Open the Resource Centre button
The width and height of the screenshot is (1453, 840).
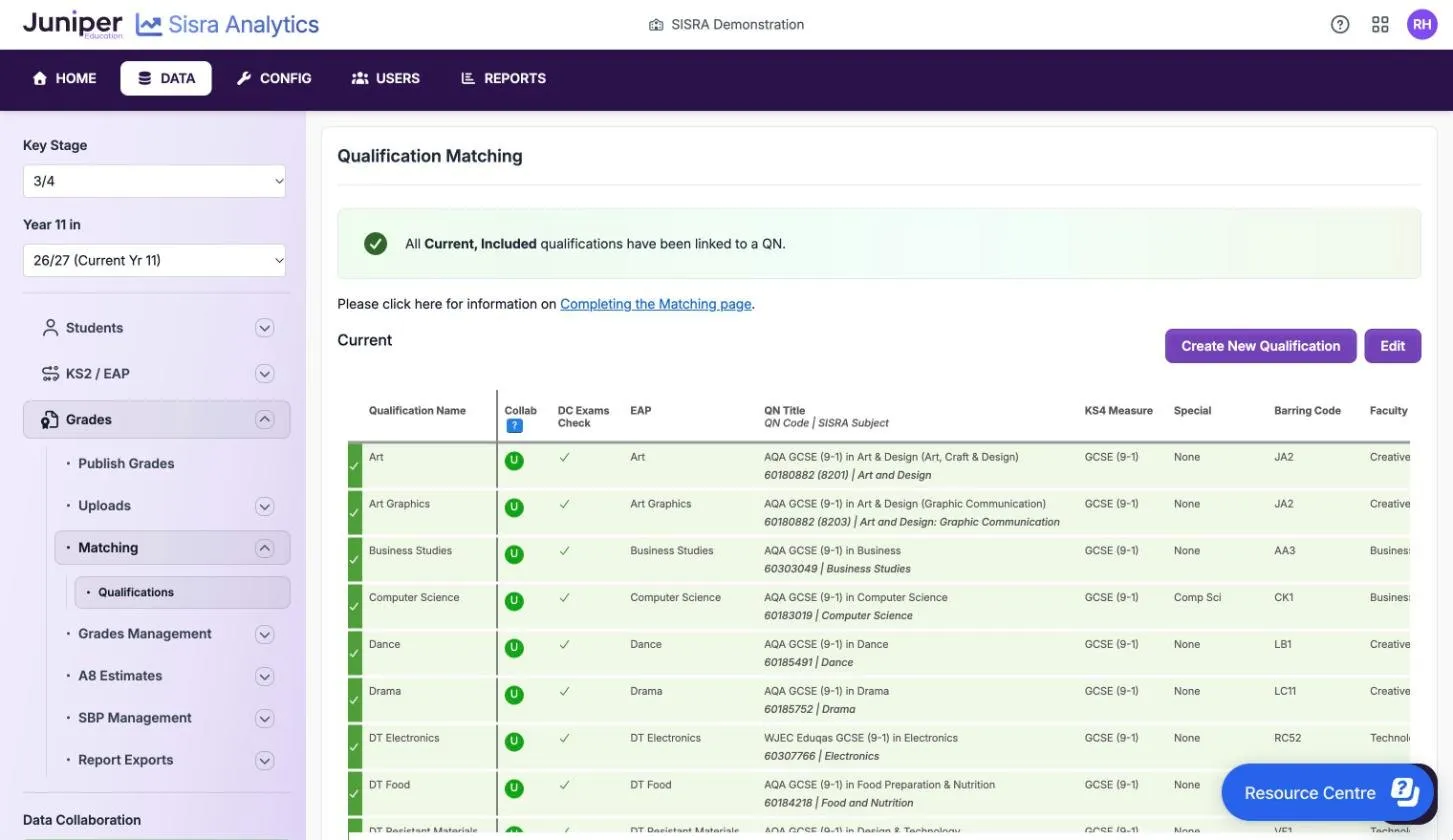click(x=1329, y=792)
